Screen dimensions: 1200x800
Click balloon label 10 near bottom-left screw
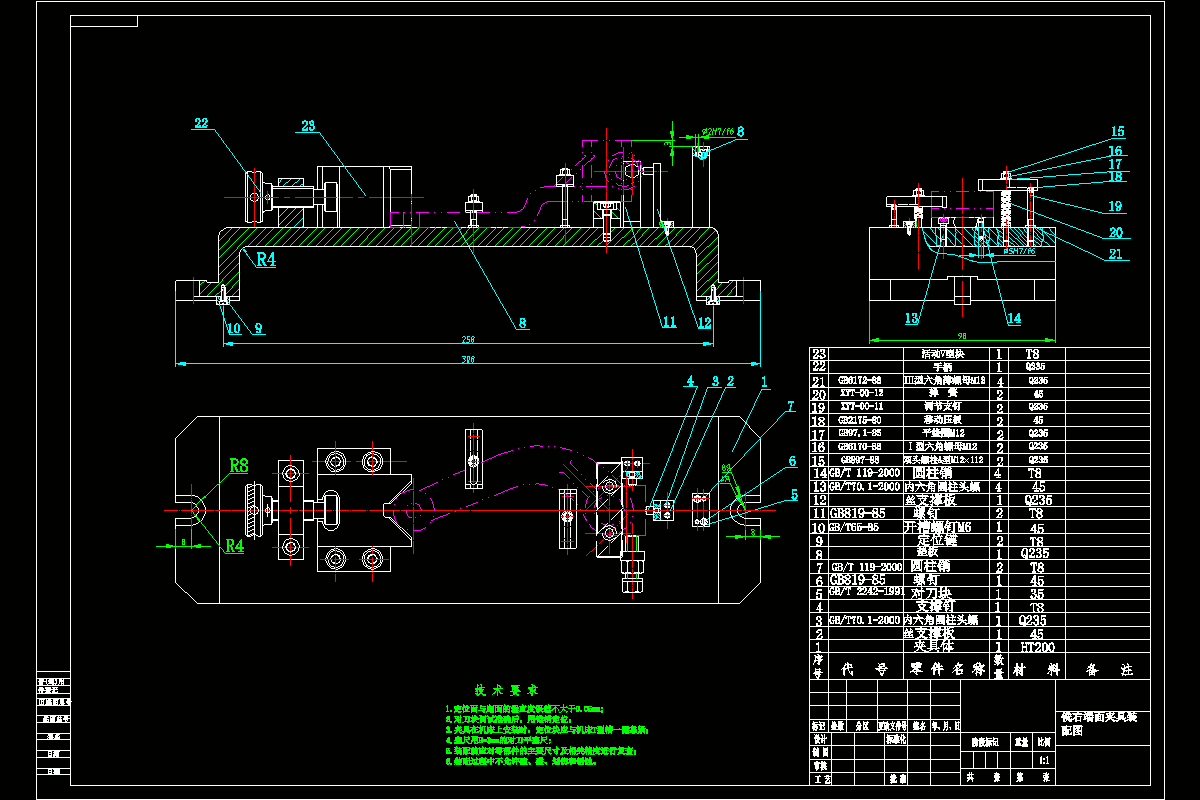(233, 327)
